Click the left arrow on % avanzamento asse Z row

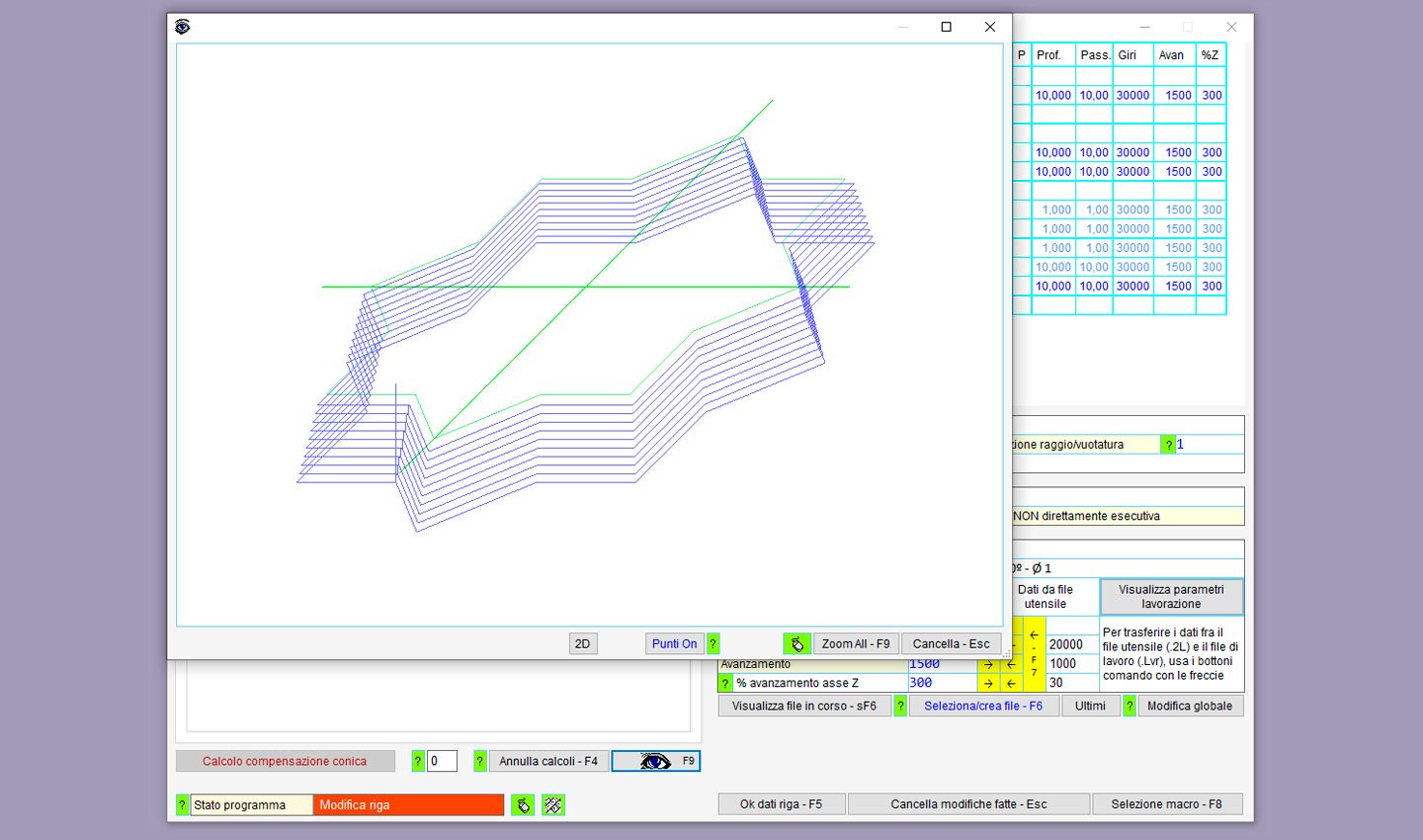[1011, 683]
